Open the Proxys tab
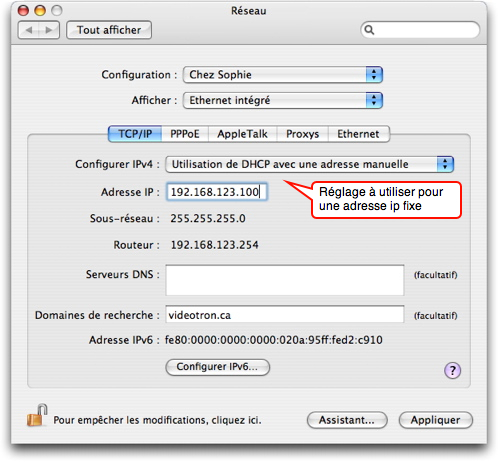The height and width of the screenshot is (462, 498). [302, 134]
